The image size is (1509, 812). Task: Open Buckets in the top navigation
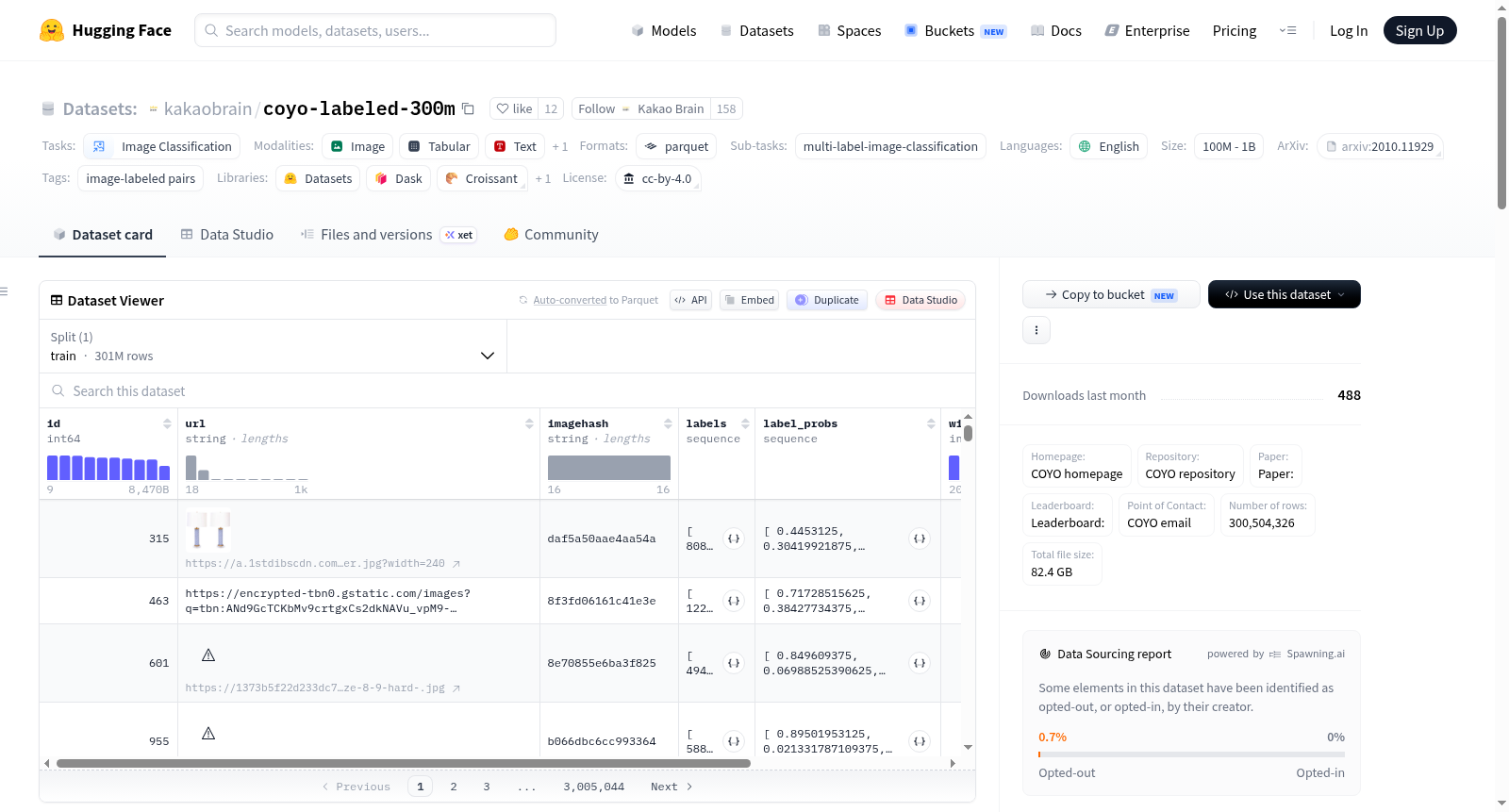click(x=955, y=30)
